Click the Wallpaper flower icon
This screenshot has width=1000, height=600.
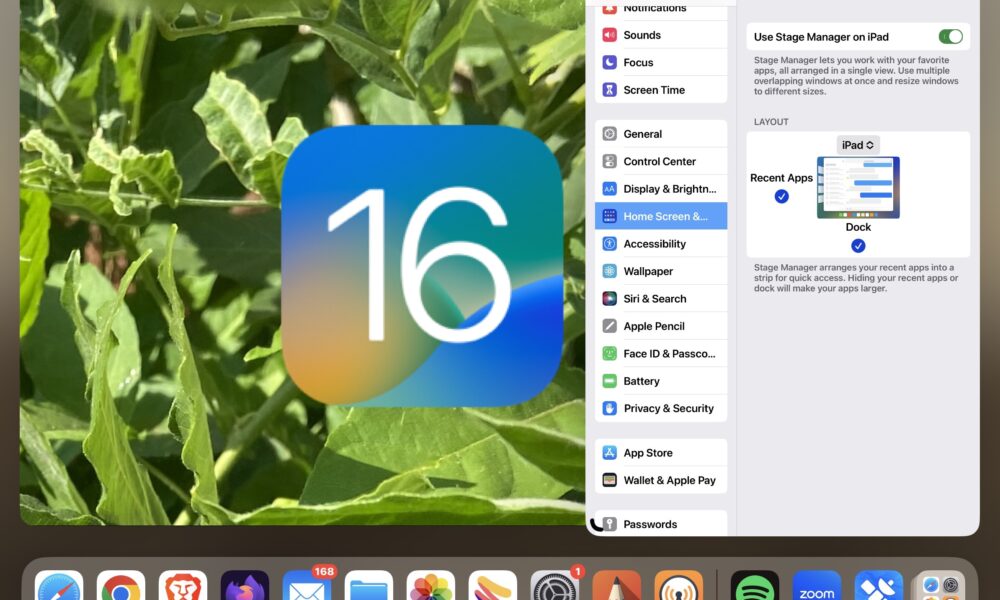point(610,271)
